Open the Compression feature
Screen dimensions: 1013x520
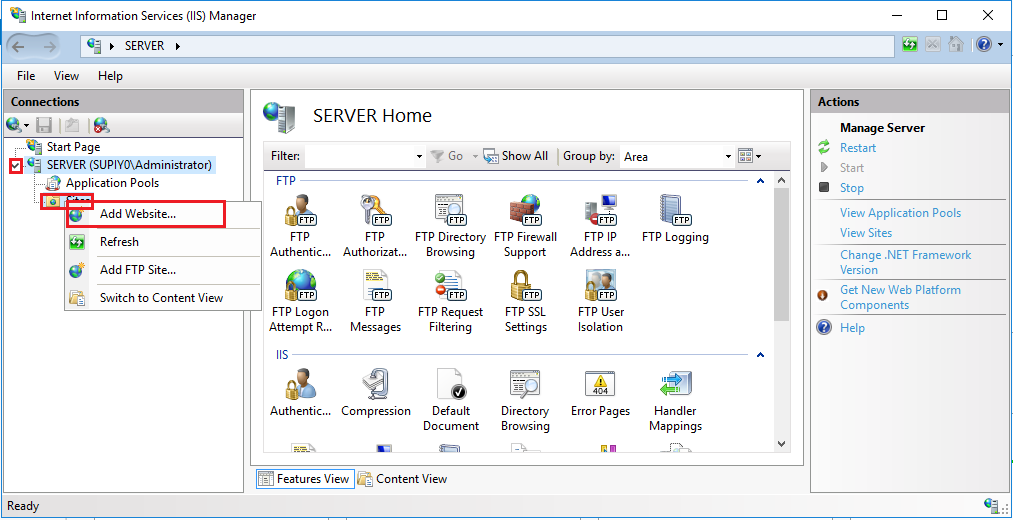coord(375,392)
